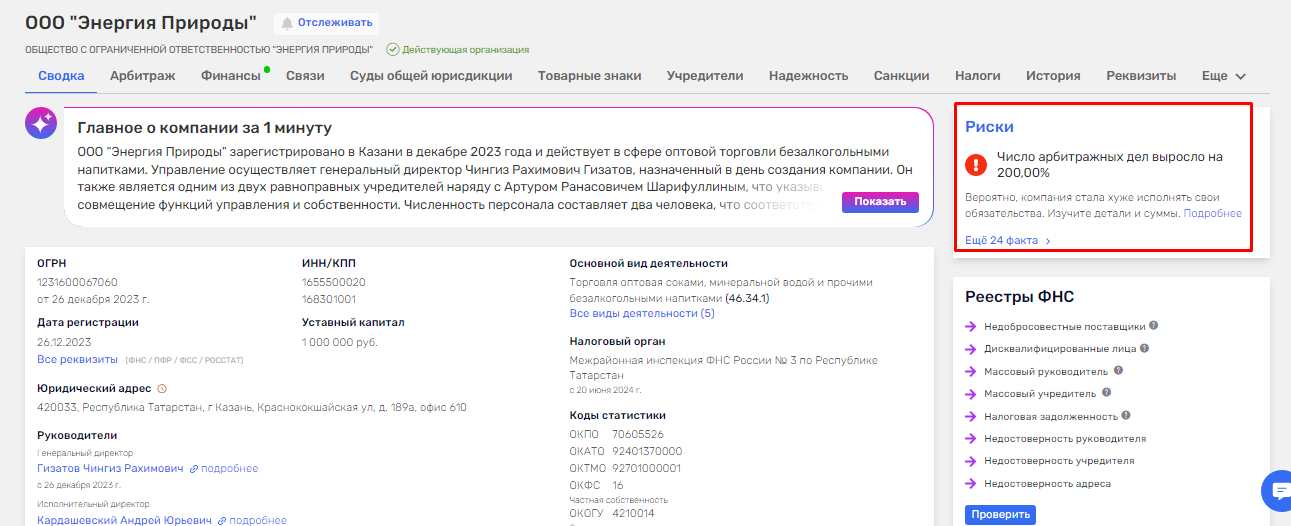Expand the Еще tabs dropdown
The image size is (1291, 526).
click(x=1223, y=76)
